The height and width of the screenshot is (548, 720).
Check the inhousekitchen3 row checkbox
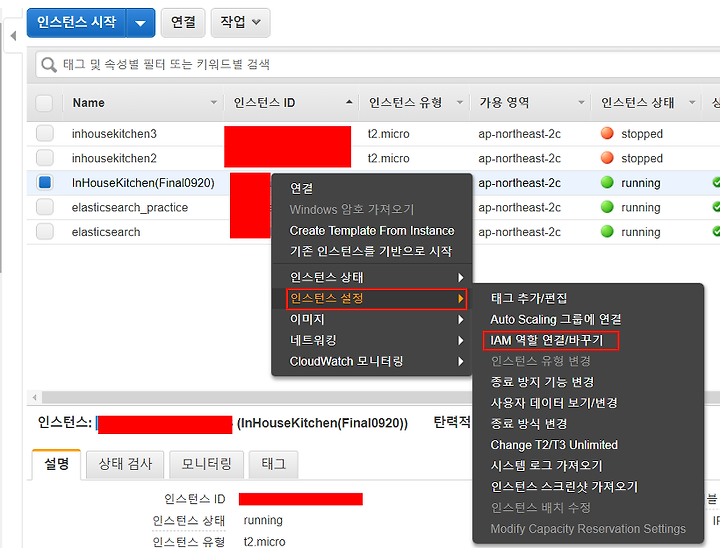pos(45,134)
